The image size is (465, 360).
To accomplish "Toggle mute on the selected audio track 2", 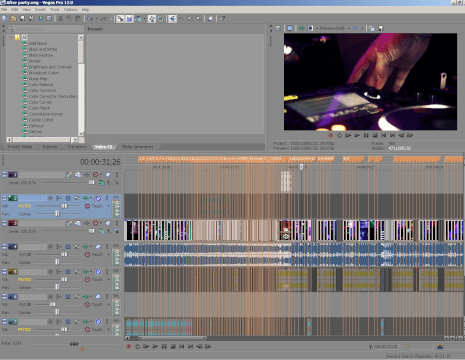I will pos(98,198).
